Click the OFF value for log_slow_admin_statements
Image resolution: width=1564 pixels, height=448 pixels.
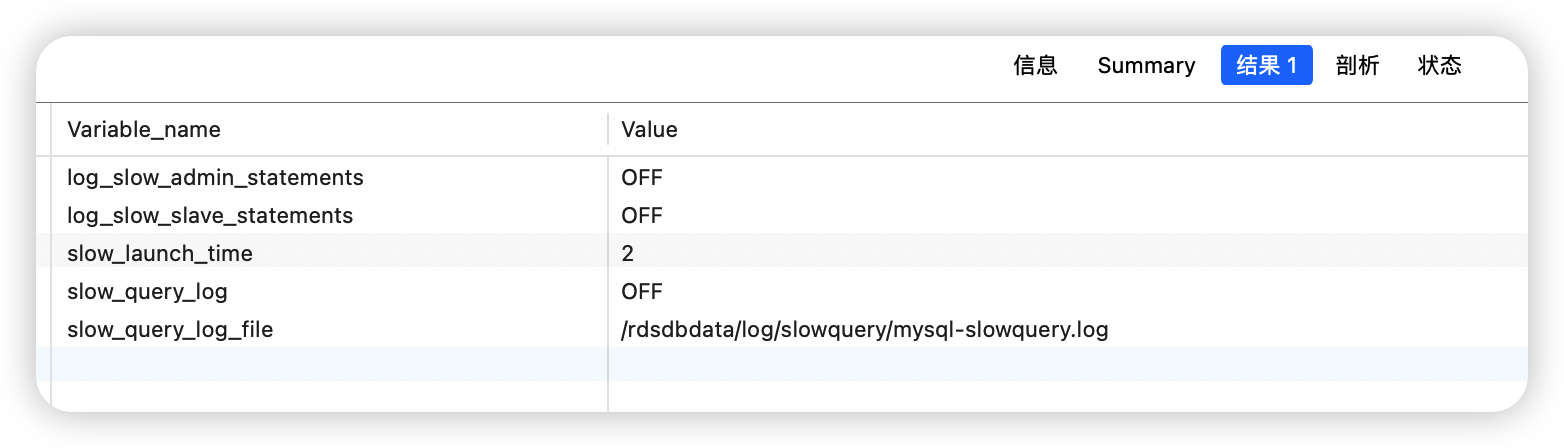[642, 178]
